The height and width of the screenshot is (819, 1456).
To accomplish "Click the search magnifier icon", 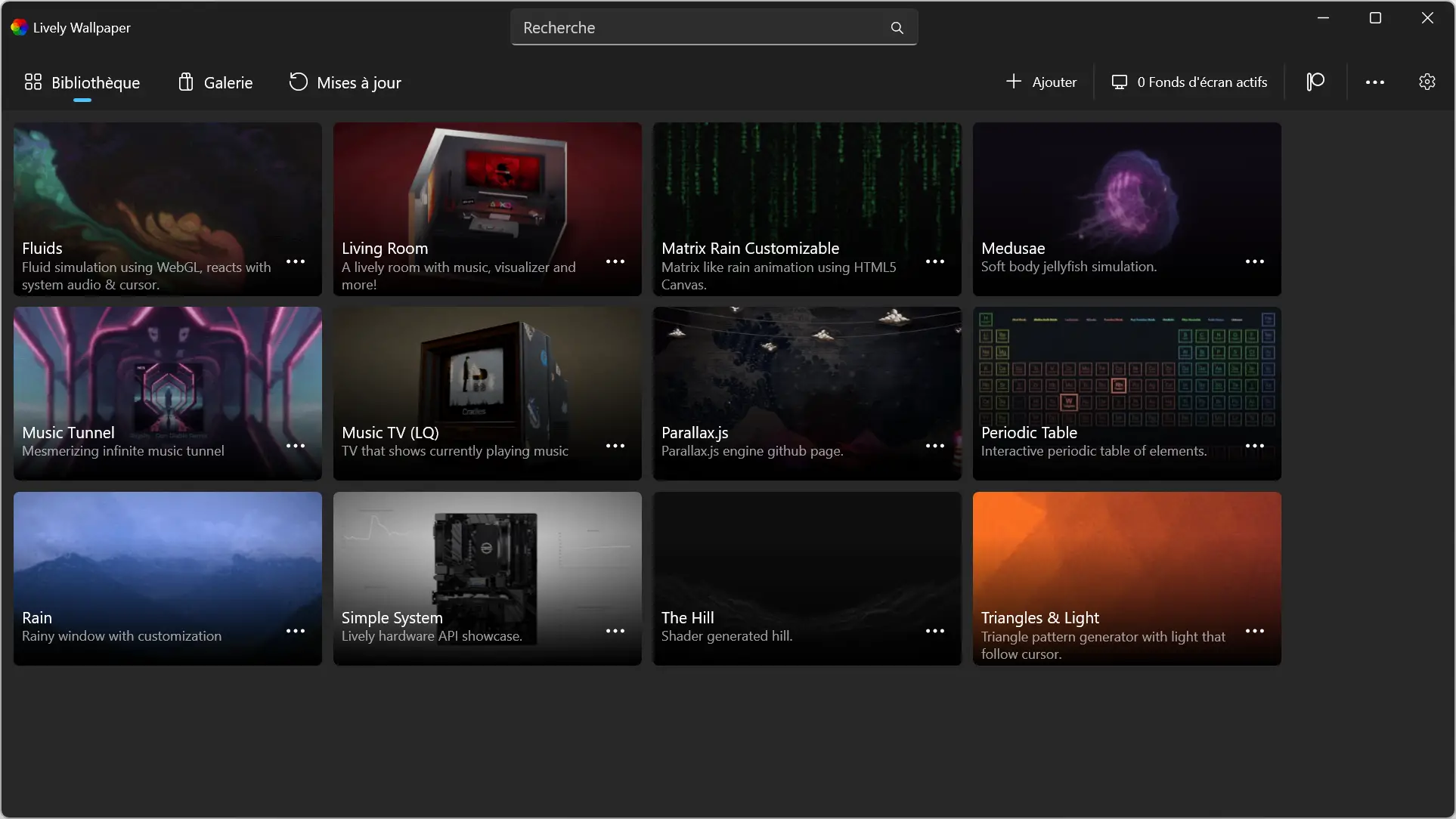I will [x=897, y=28].
